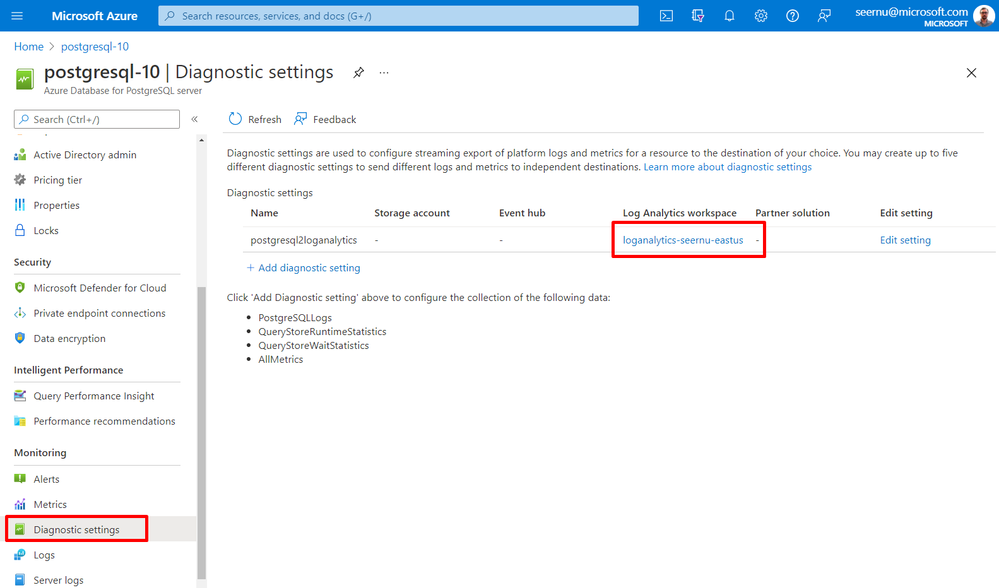This screenshot has height=588, width=999.
Task: Open Alerts under Monitoring
Action: (47, 479)
